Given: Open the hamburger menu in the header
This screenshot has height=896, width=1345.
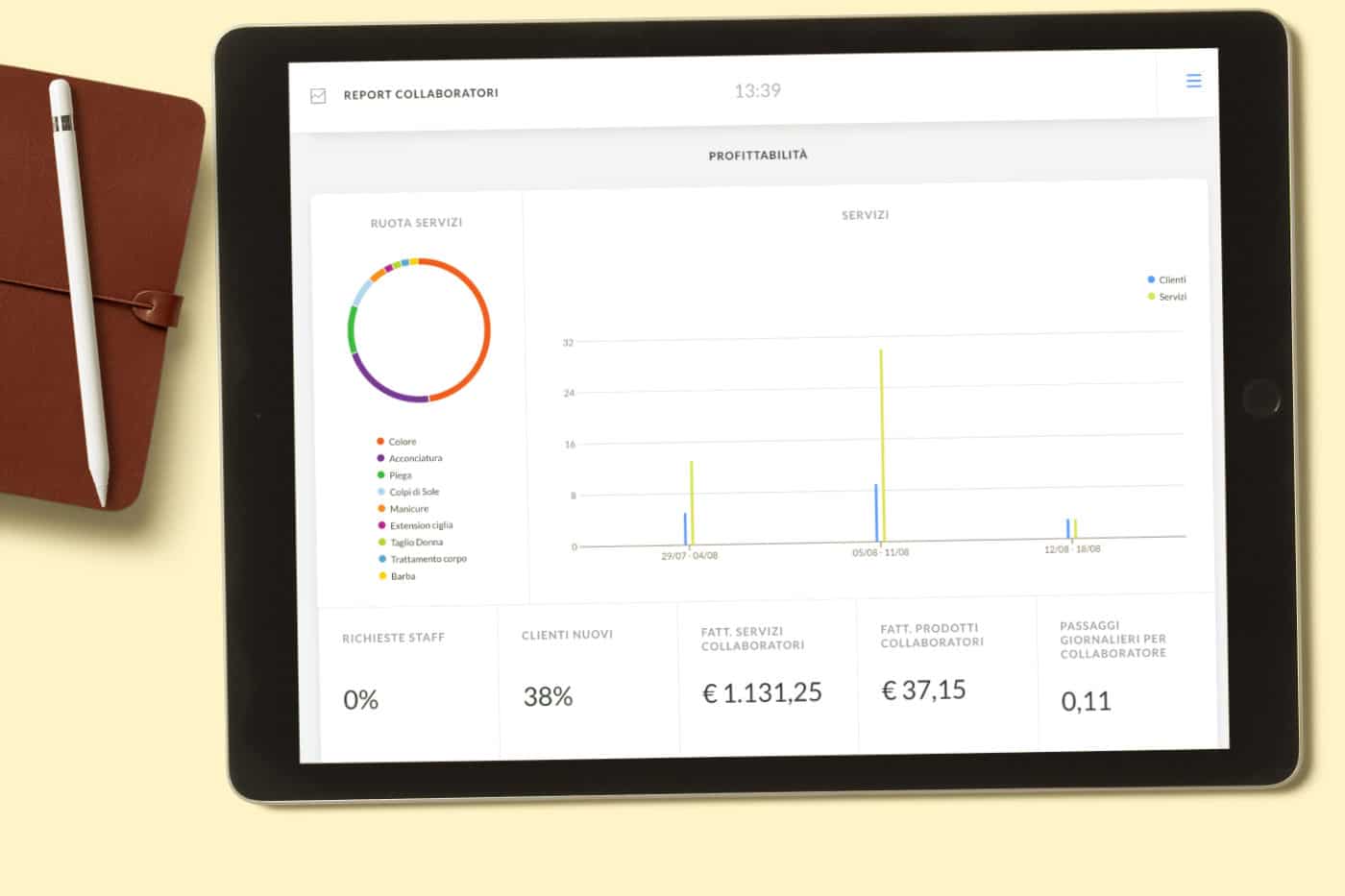Looking at the screenshot, I should point(1193,82).
